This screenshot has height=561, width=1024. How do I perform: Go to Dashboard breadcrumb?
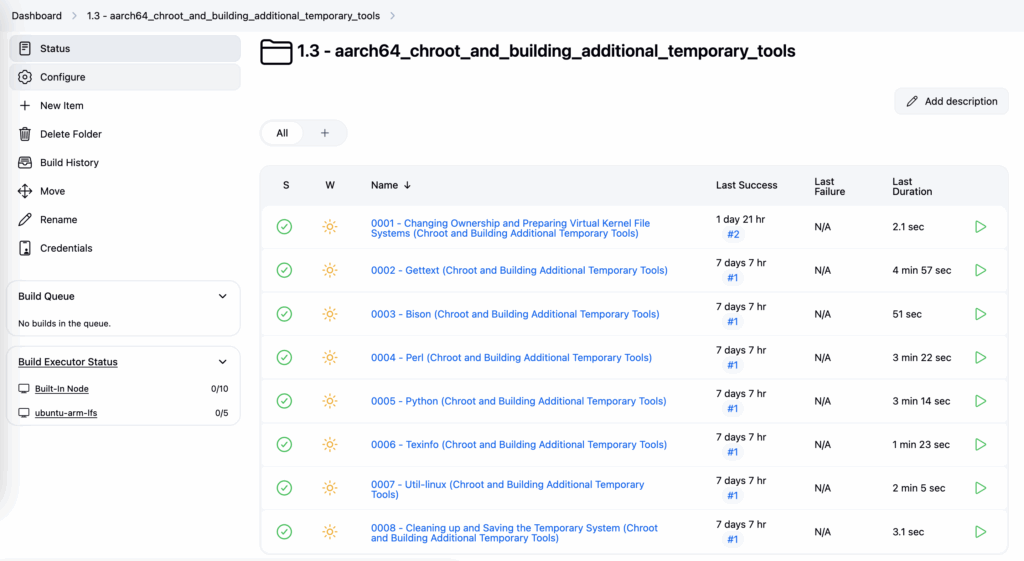(x=37, y=16)
